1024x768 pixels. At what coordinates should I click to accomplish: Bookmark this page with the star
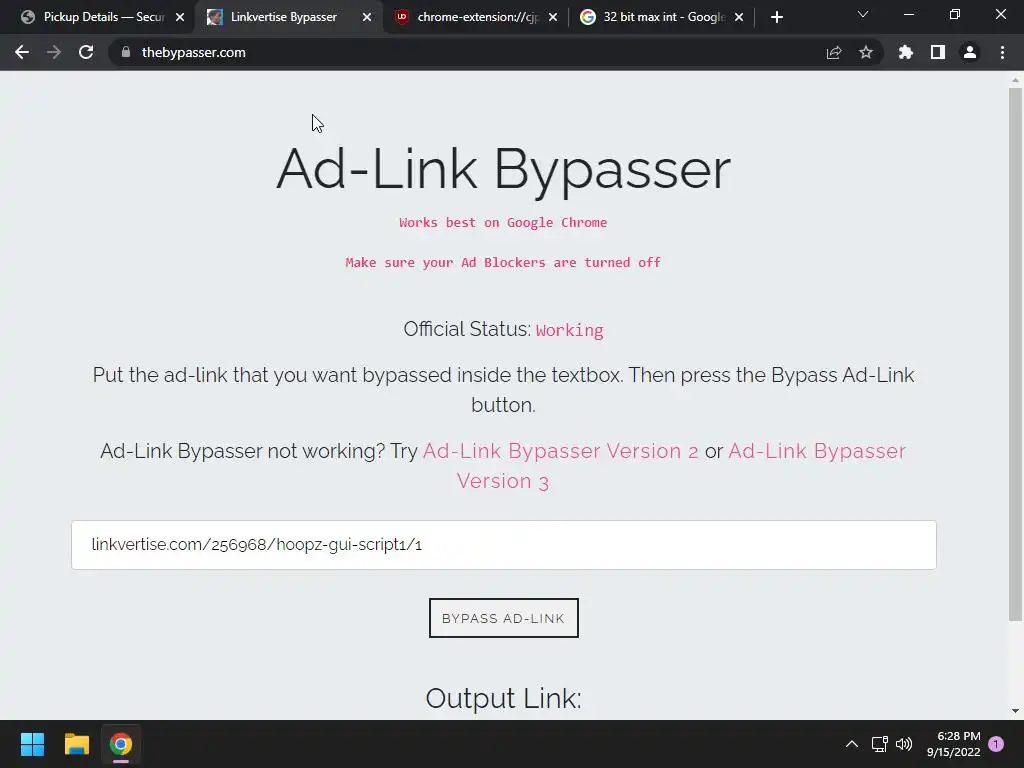coord(866,52)
